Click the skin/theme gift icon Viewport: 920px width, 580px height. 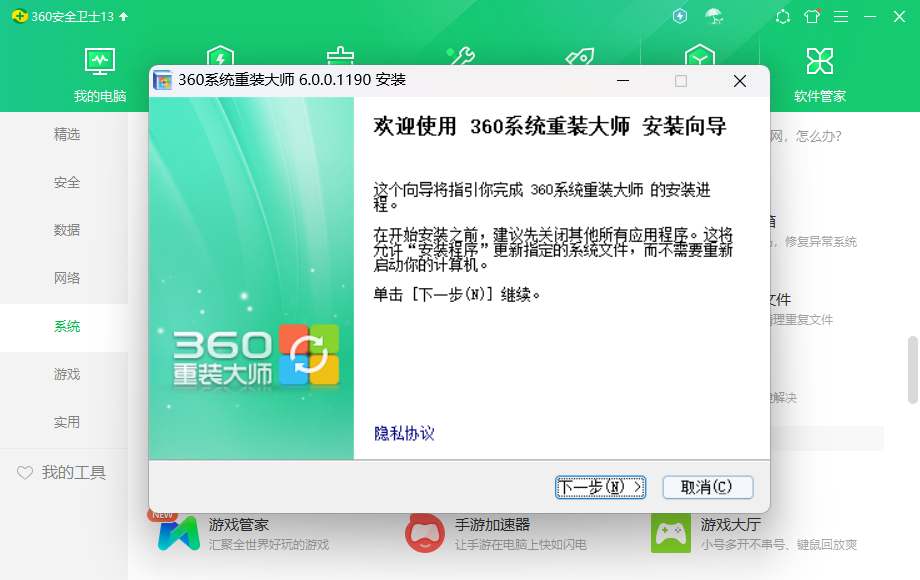pyautogui.click(x=812, y=16)
